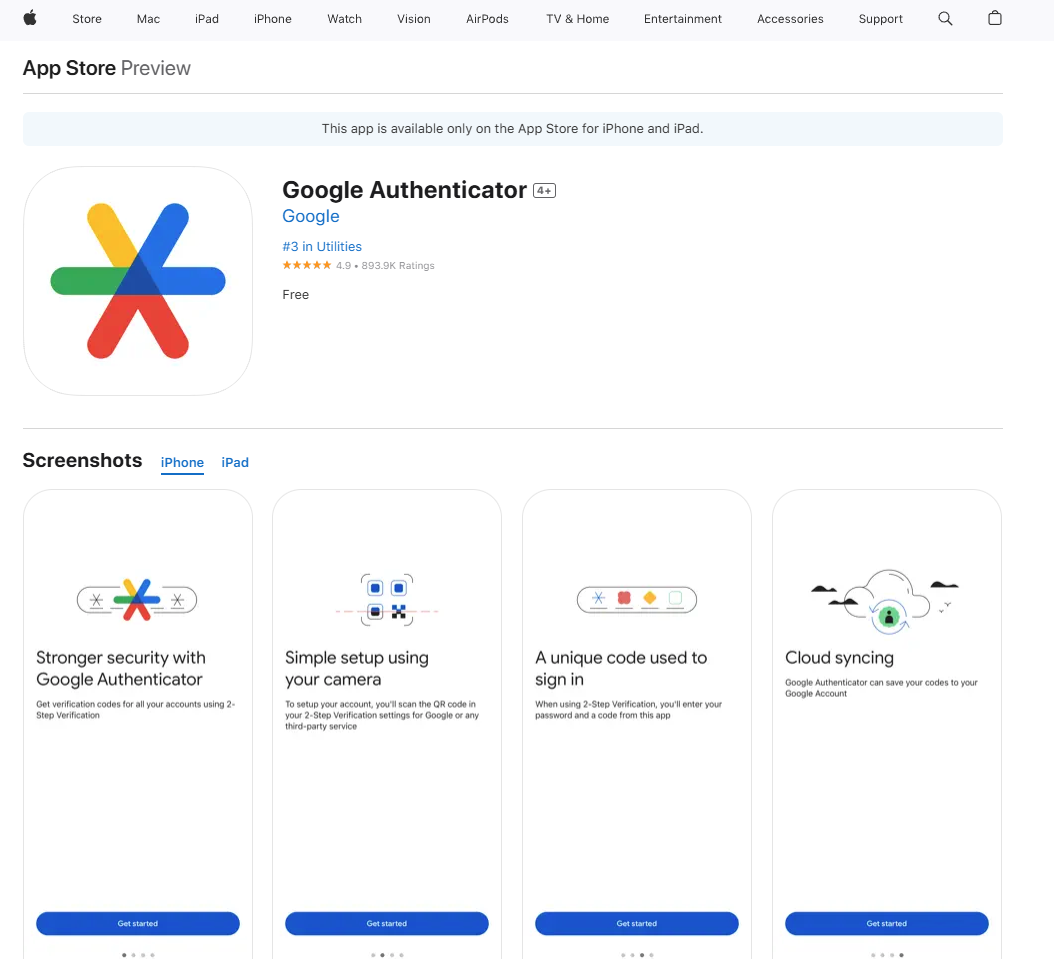The height and width of the screenshot is (959, 1054).
Task: Click the Apple logo icon
Action: (x=30, y=18)
